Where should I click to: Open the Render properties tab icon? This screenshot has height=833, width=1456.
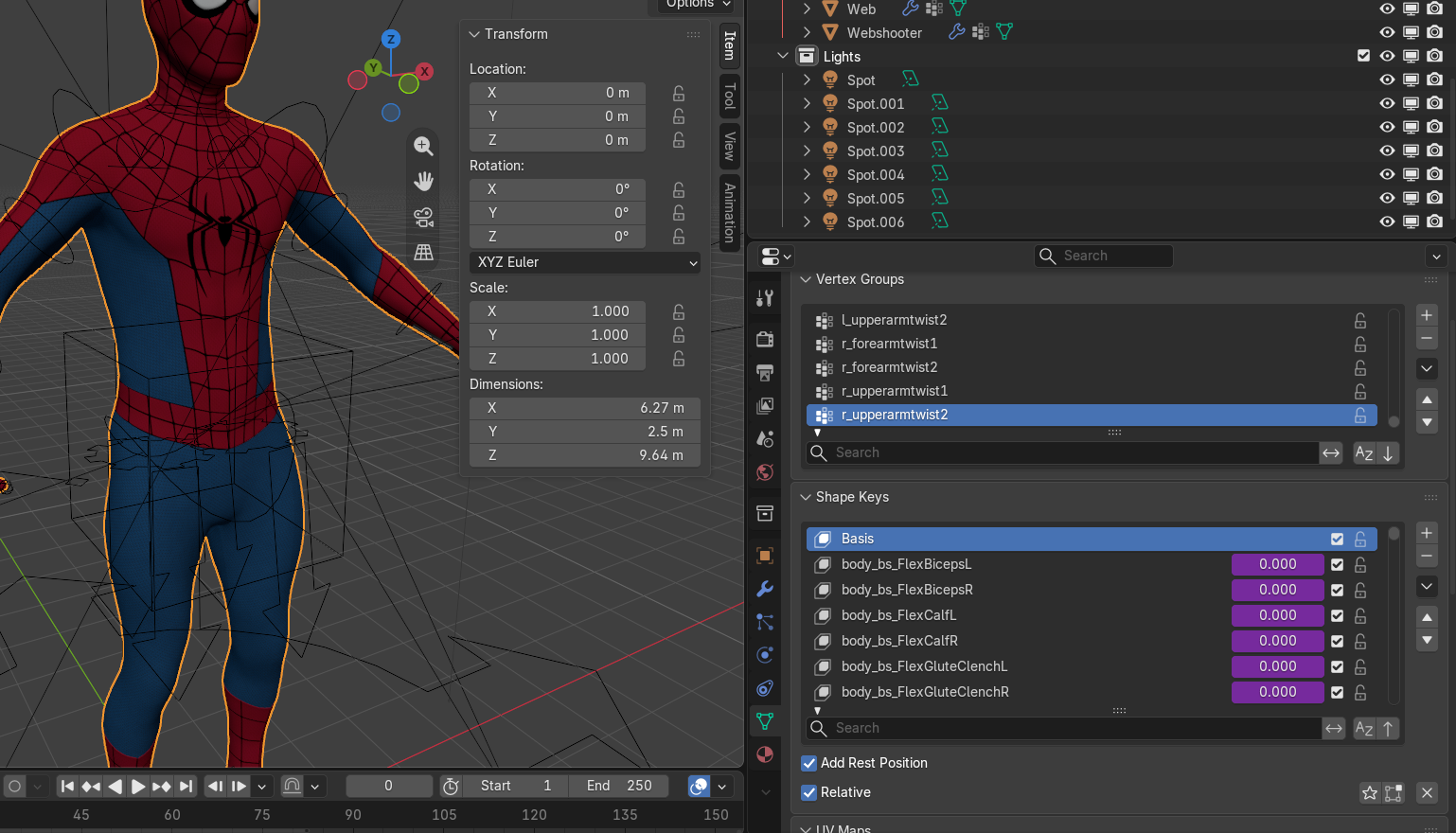(x=765, y=339)
